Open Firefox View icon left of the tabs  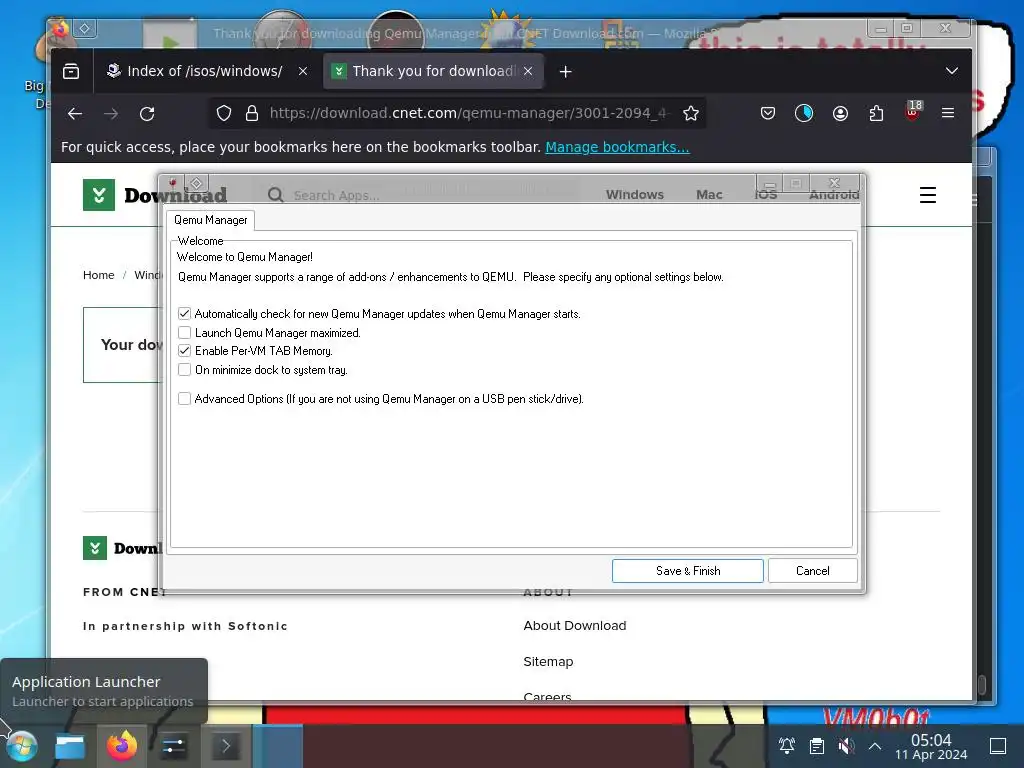click(x=71, y=71)
